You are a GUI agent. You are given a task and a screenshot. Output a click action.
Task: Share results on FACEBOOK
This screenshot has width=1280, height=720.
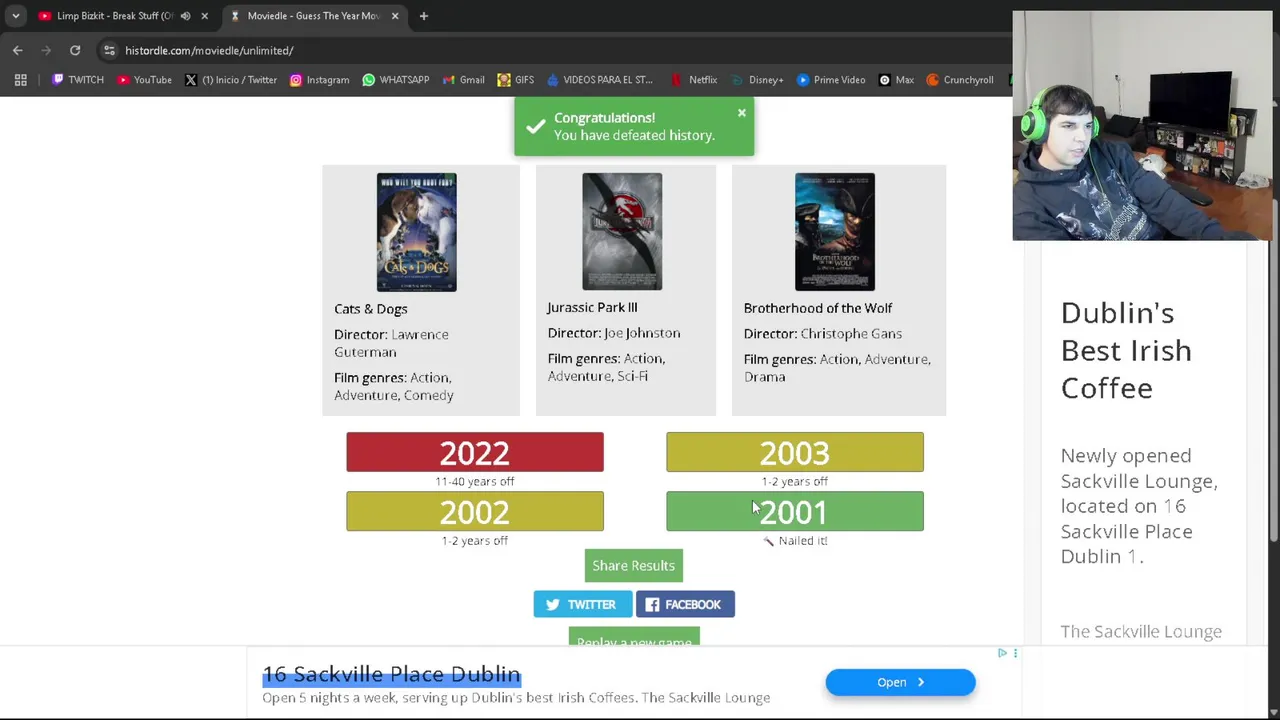pyautogui.click(x=685, y=604)
